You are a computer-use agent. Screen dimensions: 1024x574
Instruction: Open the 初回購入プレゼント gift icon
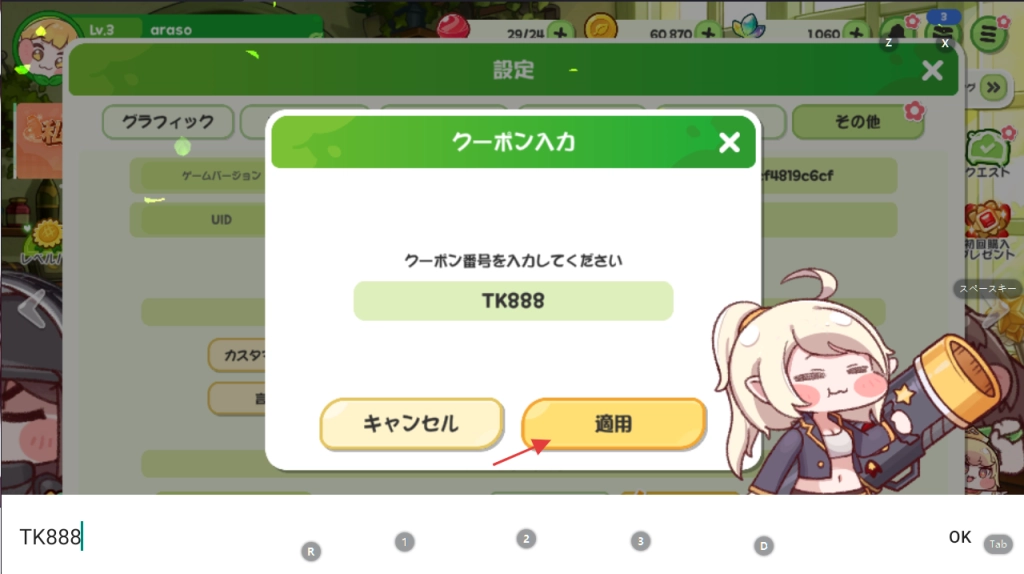point(988,231)
